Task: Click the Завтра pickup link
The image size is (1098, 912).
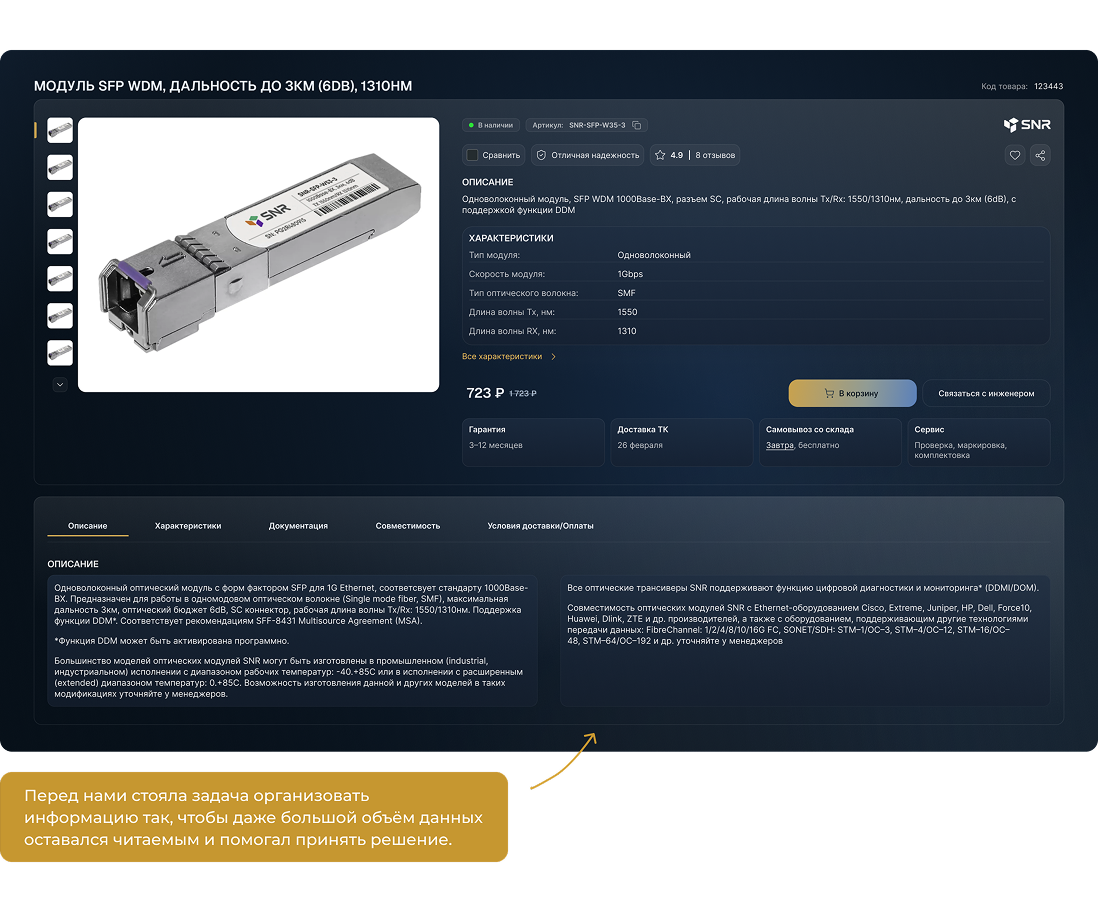Action: click(780, 445)
